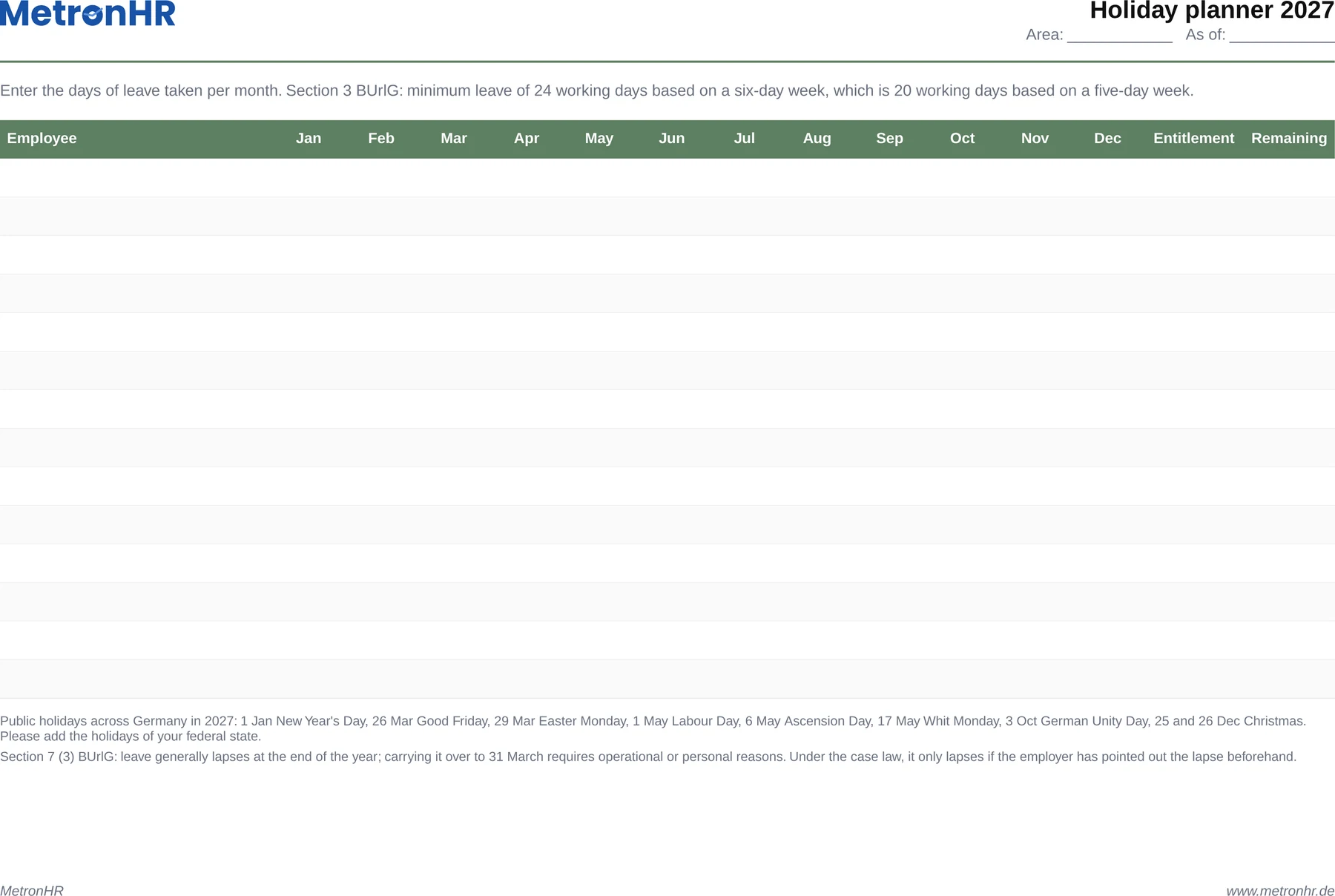Click the 'Please add the holidays' line
1335x896 pixels.
[131, 737]
